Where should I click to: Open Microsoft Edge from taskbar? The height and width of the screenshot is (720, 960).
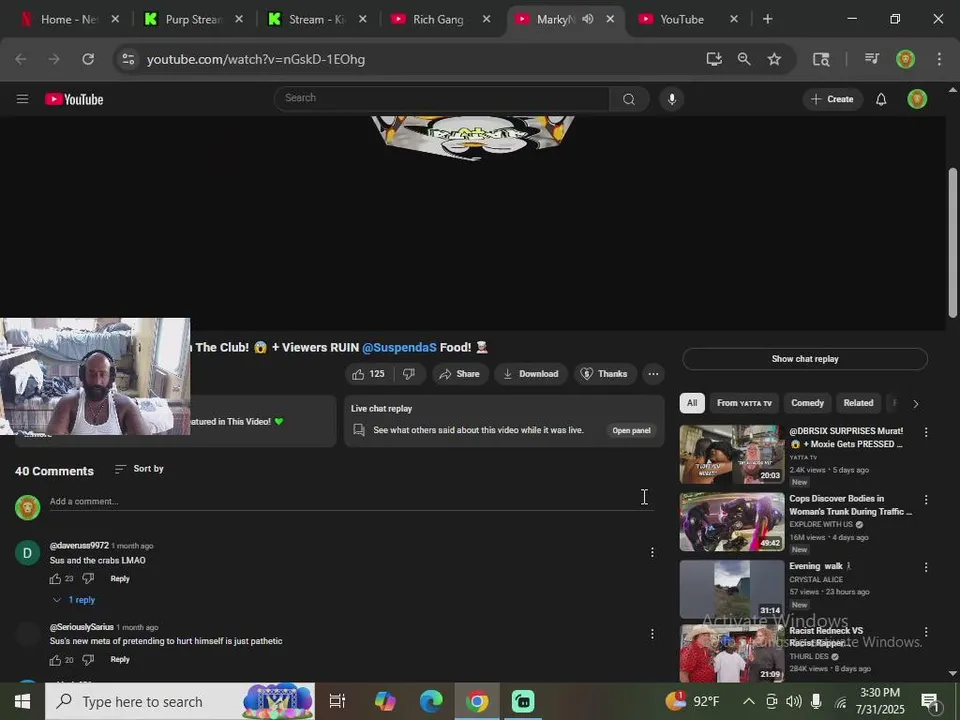tap(431, 702)
